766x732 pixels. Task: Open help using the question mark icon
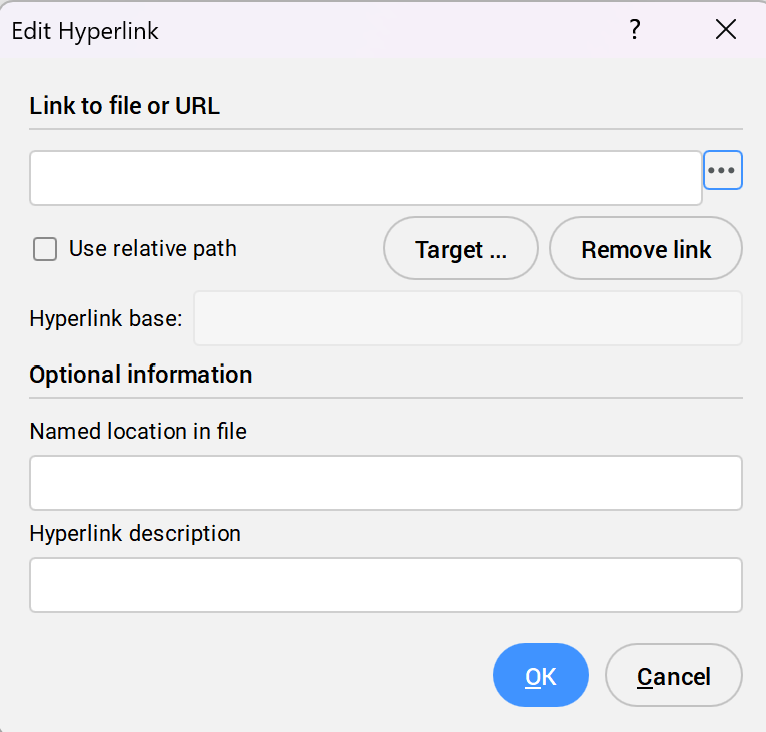click(634, 30)
